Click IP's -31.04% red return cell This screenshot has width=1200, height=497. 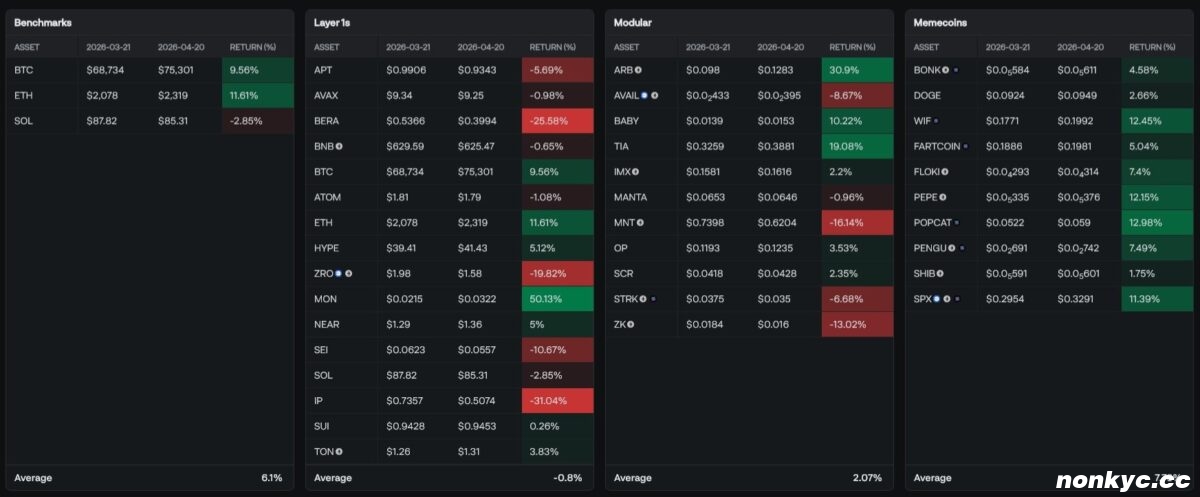(x=558, y=401)
